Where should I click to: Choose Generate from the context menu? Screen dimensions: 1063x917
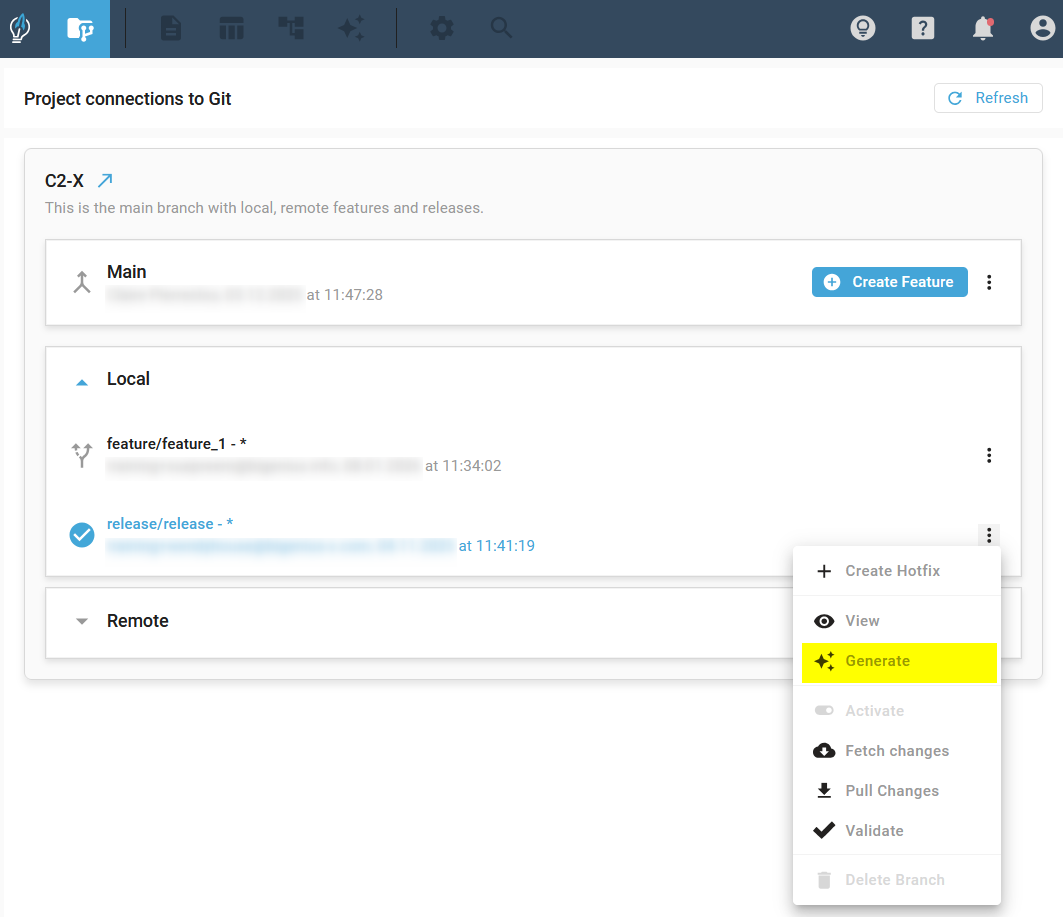tap(877, 661)
